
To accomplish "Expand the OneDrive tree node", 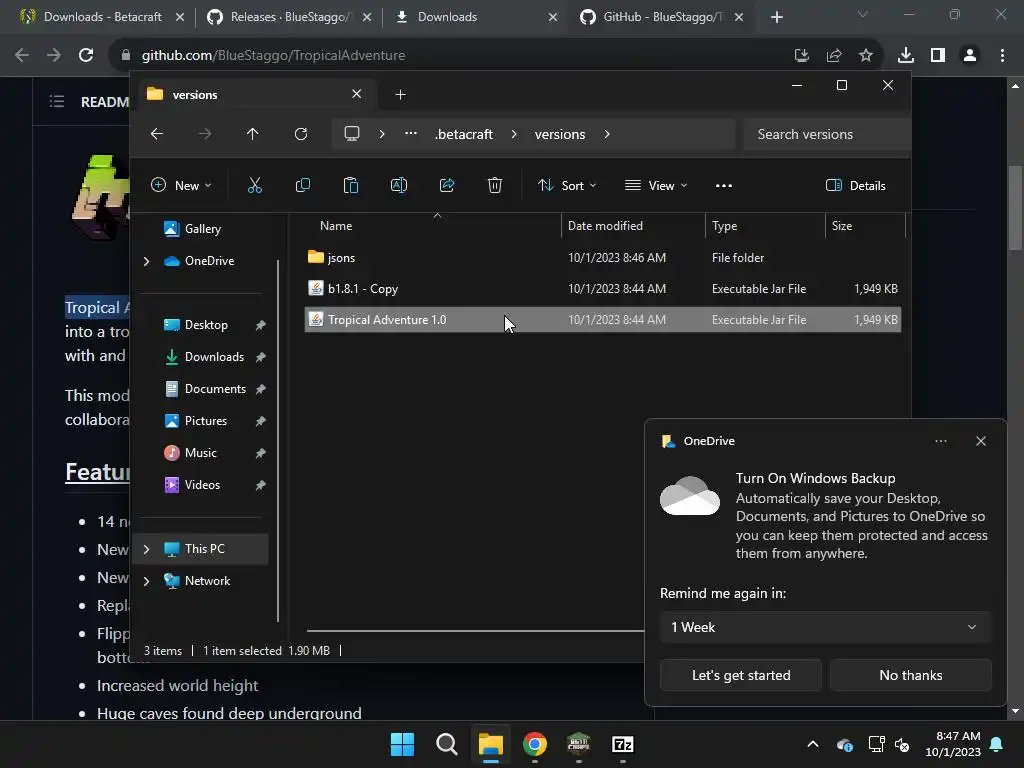I will point(146,261).
